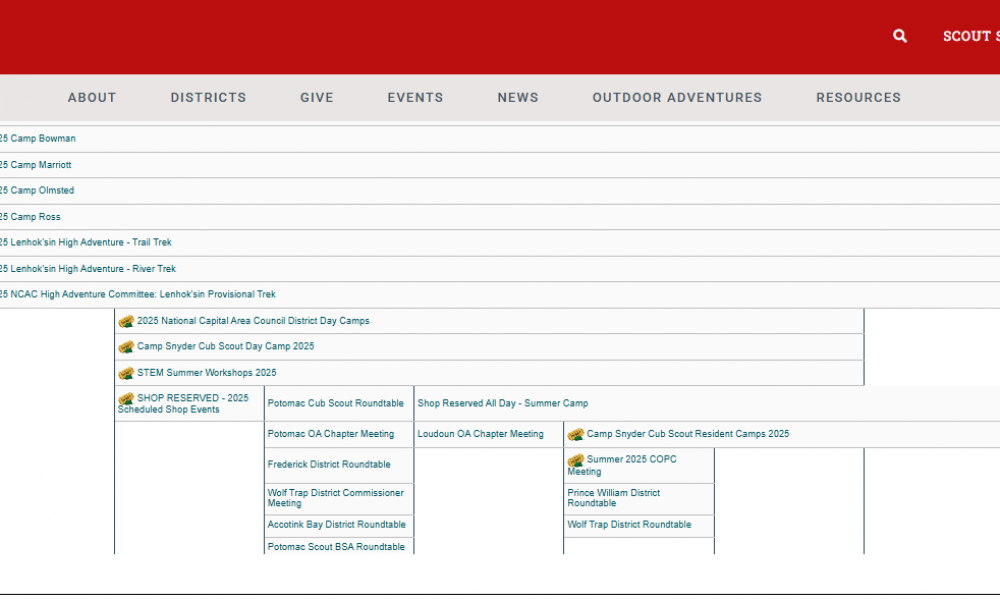The image size is (1000, 600).
Task: Open Wolf Trap District Roundtable event
Action: (x=629, y=524)
